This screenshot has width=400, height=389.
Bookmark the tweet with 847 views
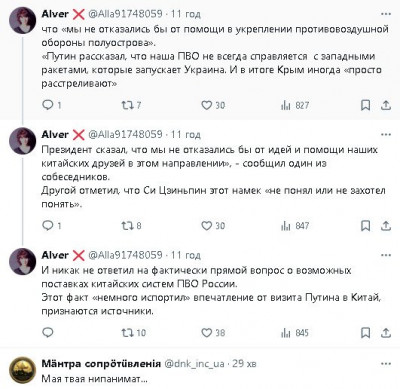pos(366,226)
